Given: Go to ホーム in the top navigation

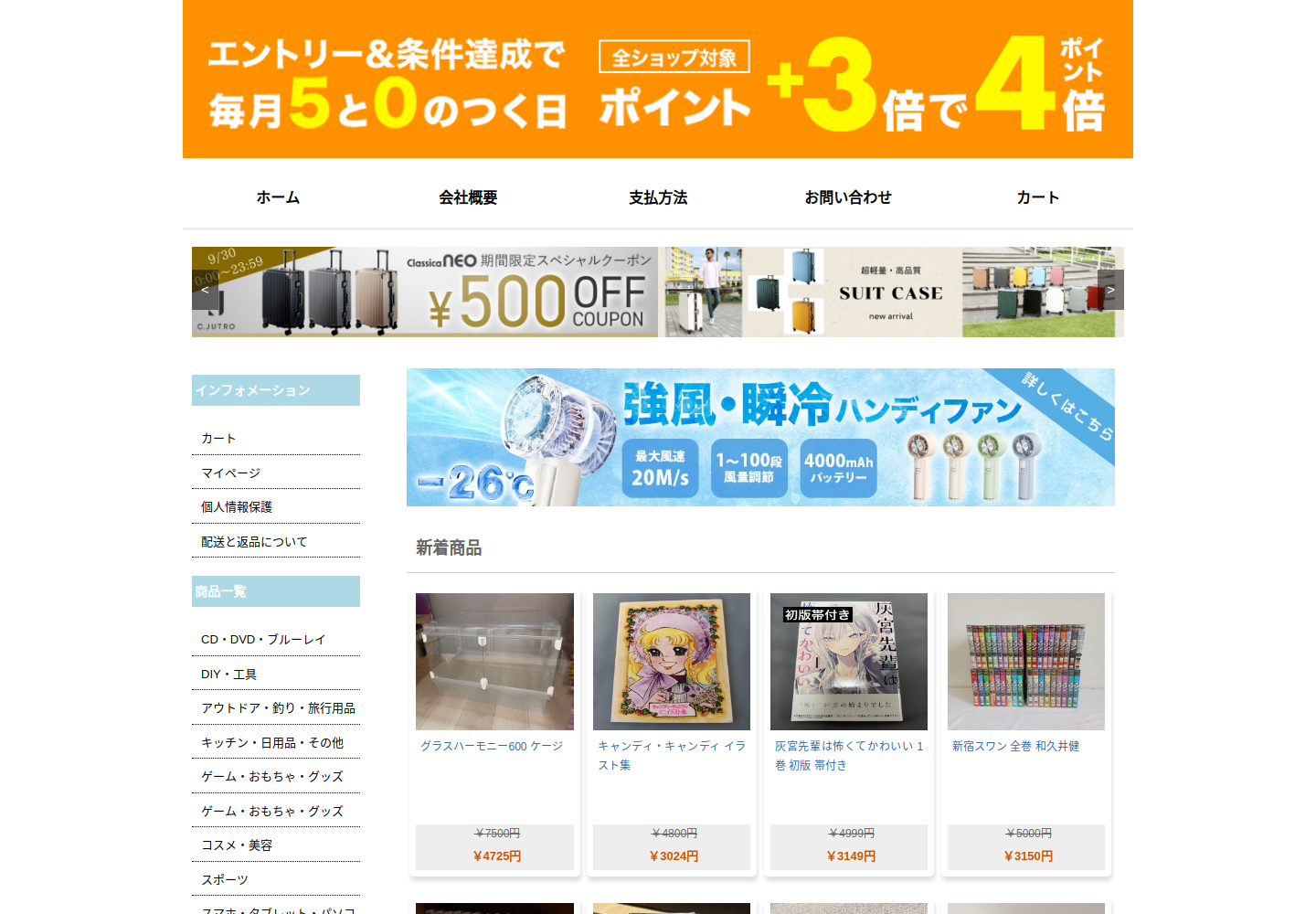Looking at the screenshot, I should 278,197.
